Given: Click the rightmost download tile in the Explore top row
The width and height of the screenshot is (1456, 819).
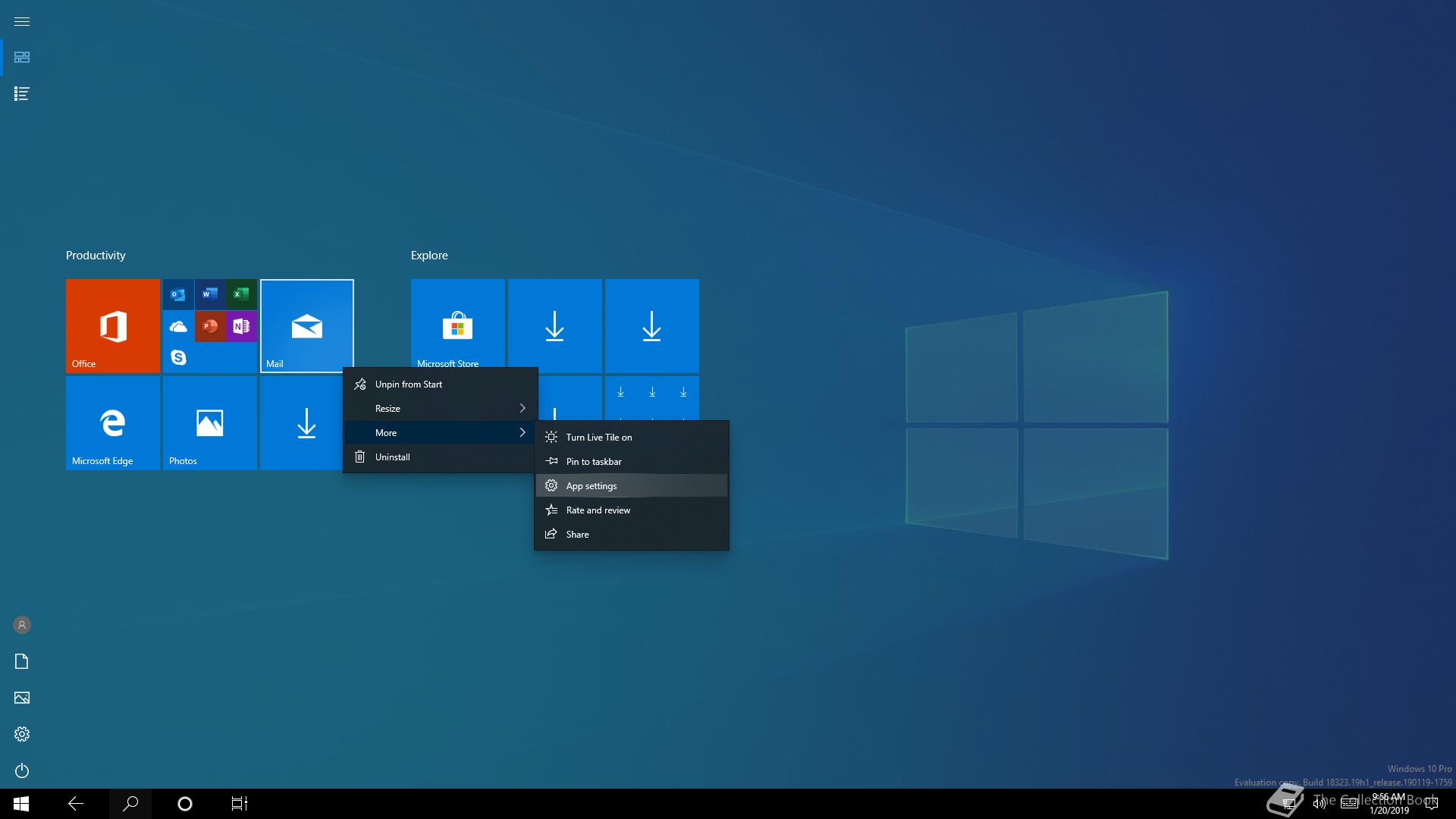Looking at the screenshot, I should point(652,326).
